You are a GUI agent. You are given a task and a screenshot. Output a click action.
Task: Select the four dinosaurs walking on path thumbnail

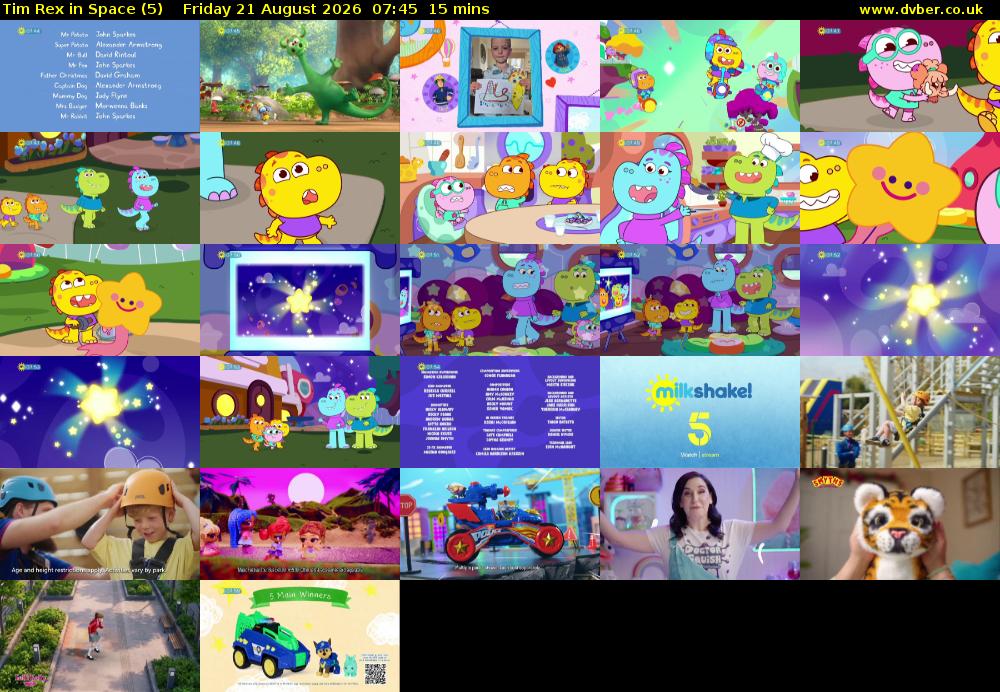(x=99, y=188)
